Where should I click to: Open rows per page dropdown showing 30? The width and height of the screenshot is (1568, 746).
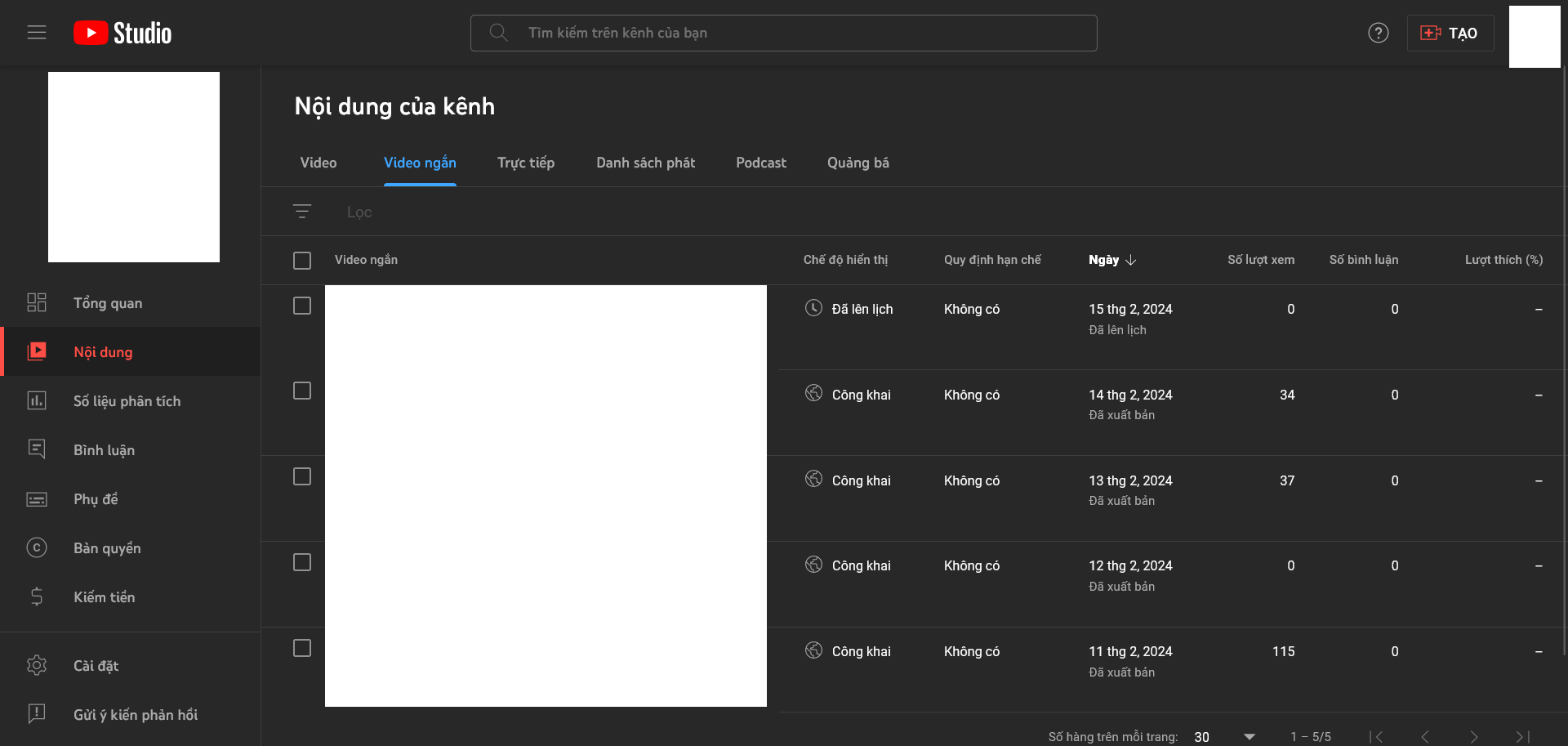[x=1224, y=737]
